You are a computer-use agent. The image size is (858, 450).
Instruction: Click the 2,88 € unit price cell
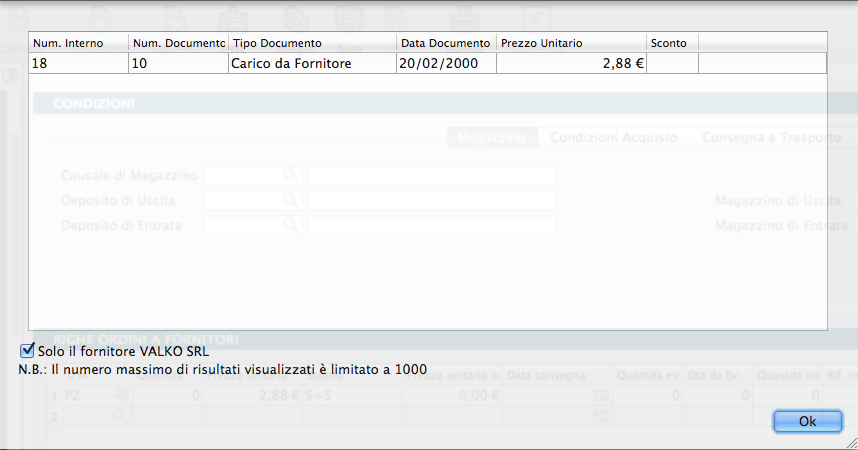[570, 63]
